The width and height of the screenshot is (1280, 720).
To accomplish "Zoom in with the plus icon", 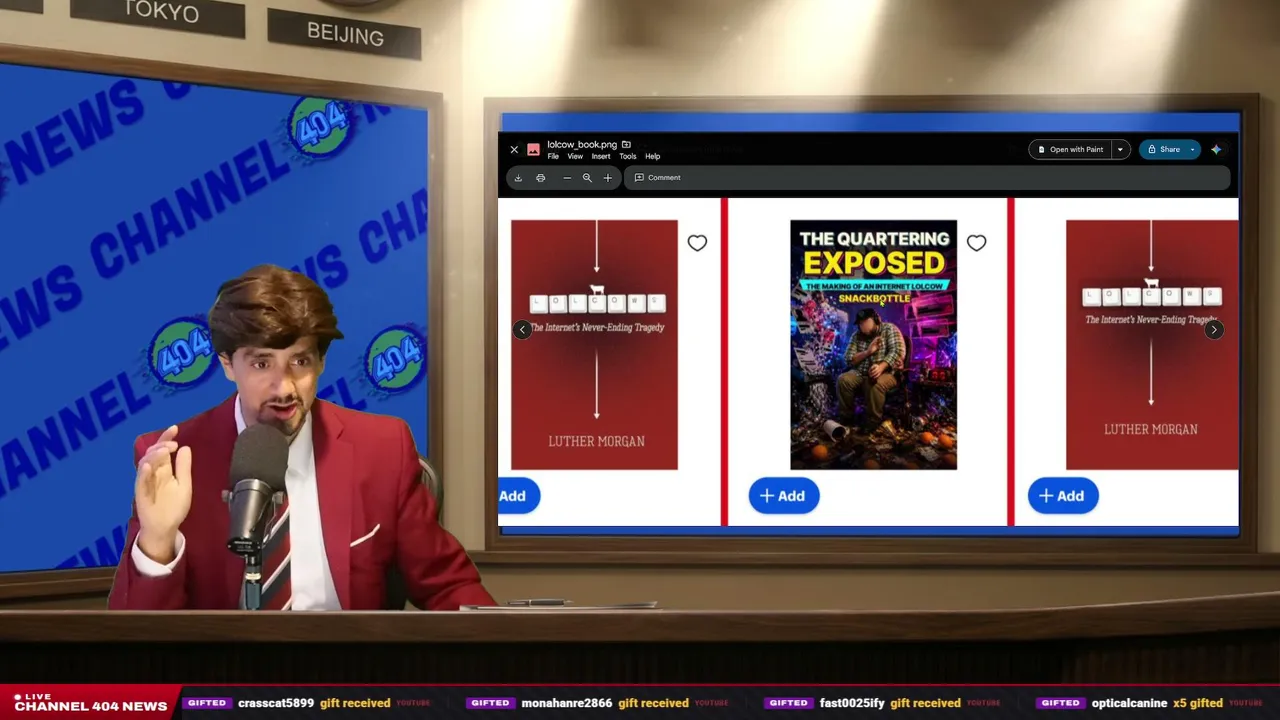I will 607,178.
